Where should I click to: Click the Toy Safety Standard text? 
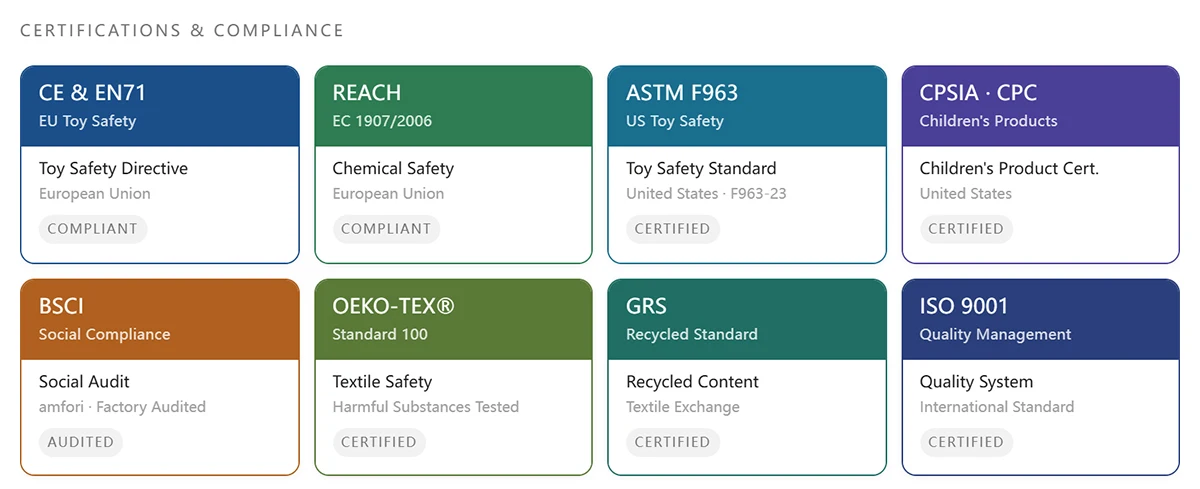click(701, 168)
